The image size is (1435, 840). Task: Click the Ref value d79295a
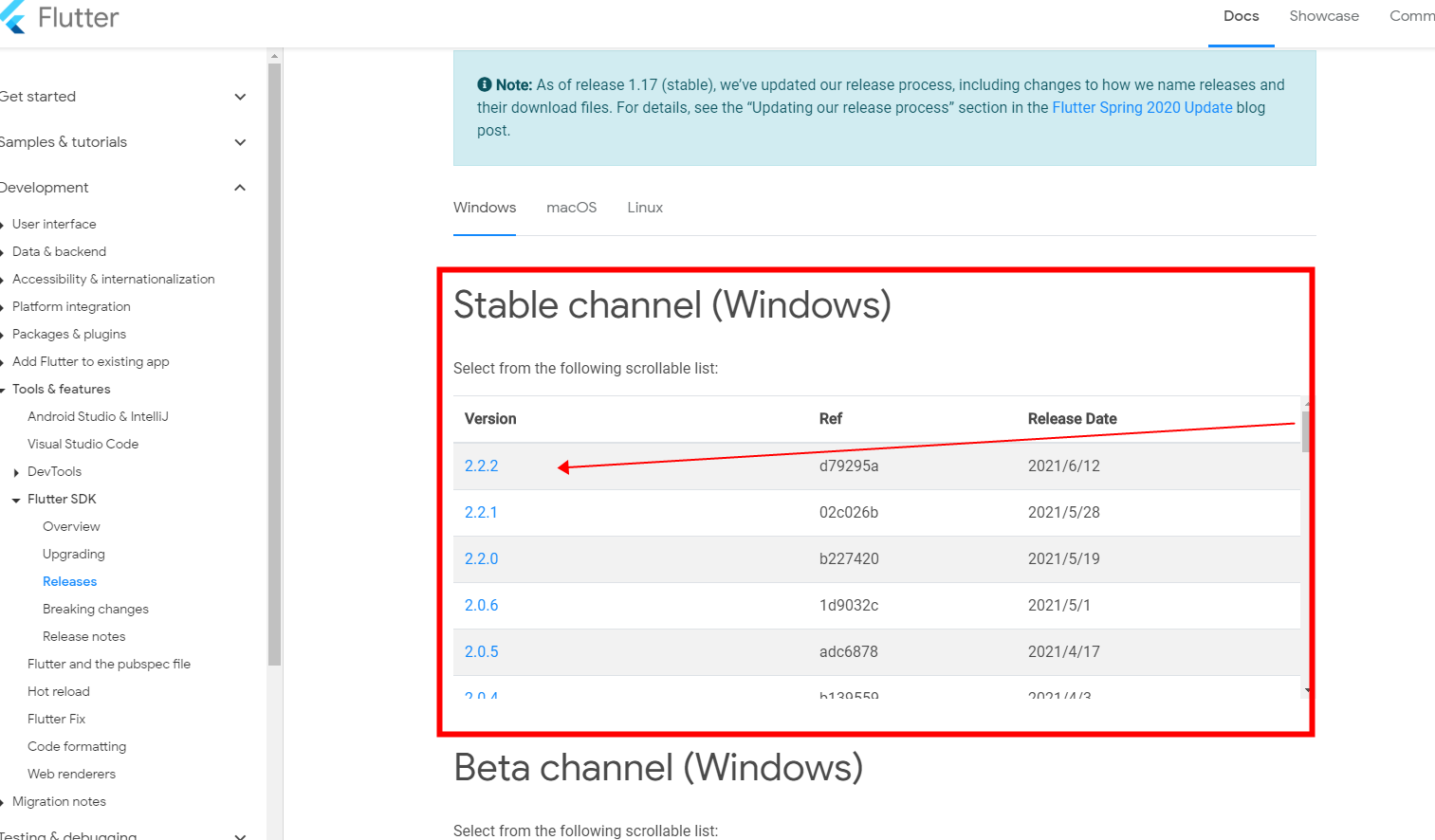point(849,466)
